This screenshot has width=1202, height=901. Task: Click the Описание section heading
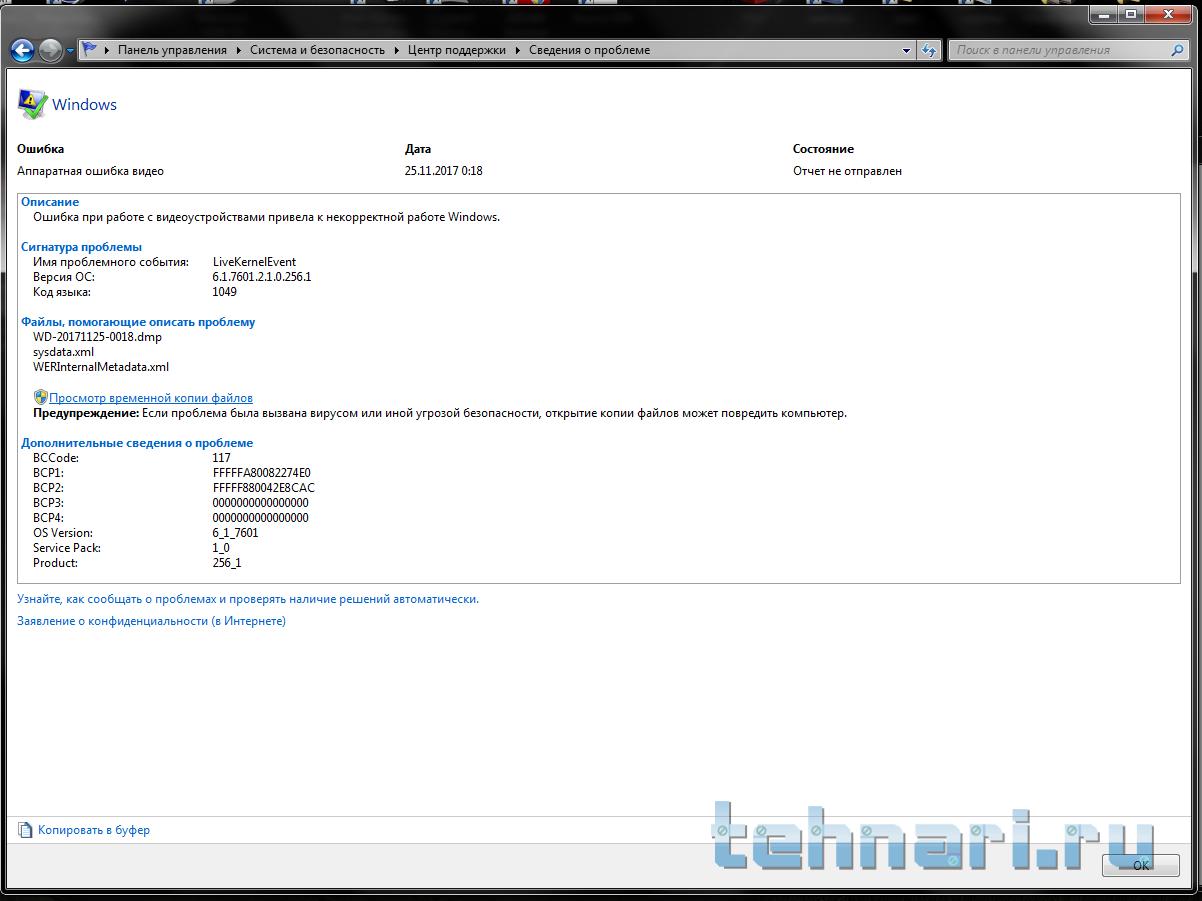click(50, 202)
